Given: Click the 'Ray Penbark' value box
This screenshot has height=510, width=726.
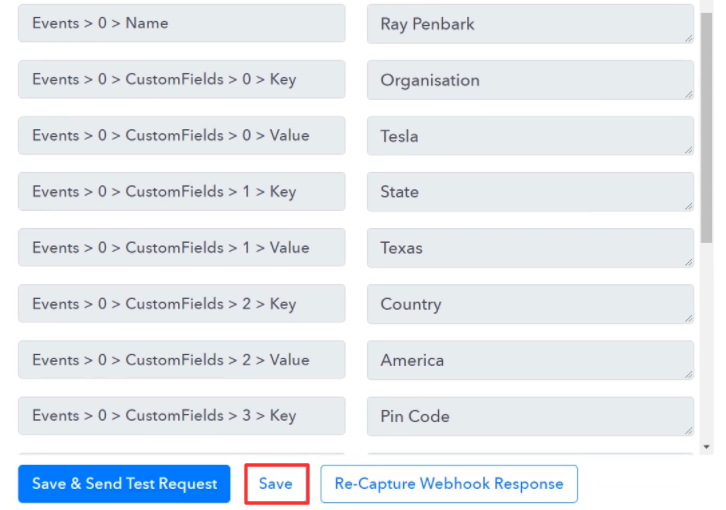Looking at the screenshot, I should coord(530,24).
